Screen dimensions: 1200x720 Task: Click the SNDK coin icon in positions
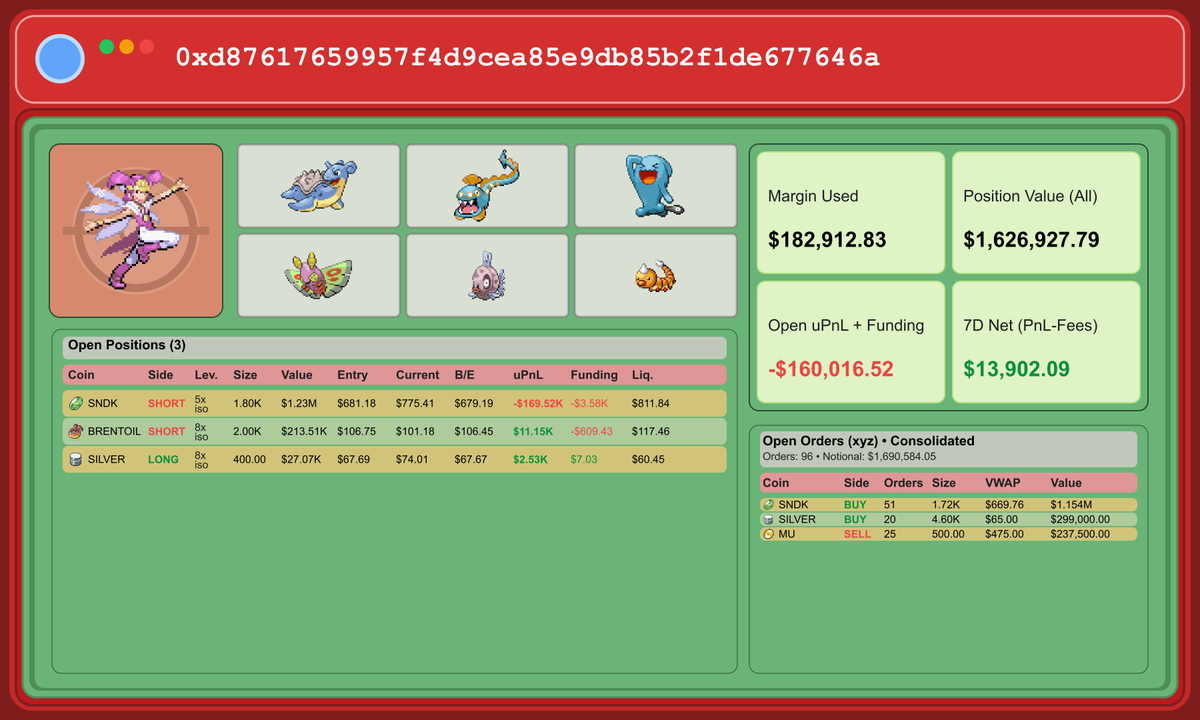(x=75, y=403)
